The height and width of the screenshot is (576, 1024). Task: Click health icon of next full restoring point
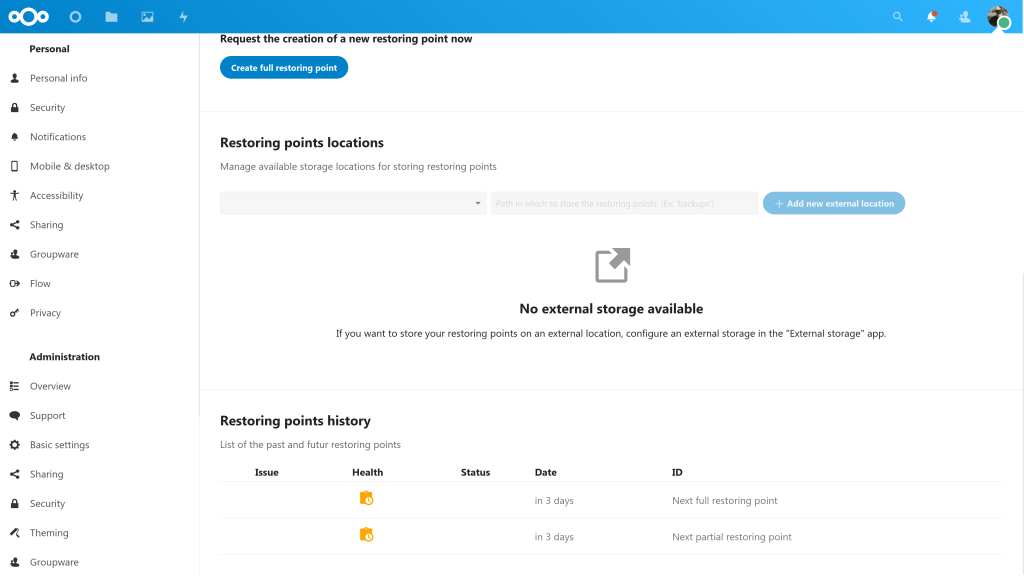(366, 499)
